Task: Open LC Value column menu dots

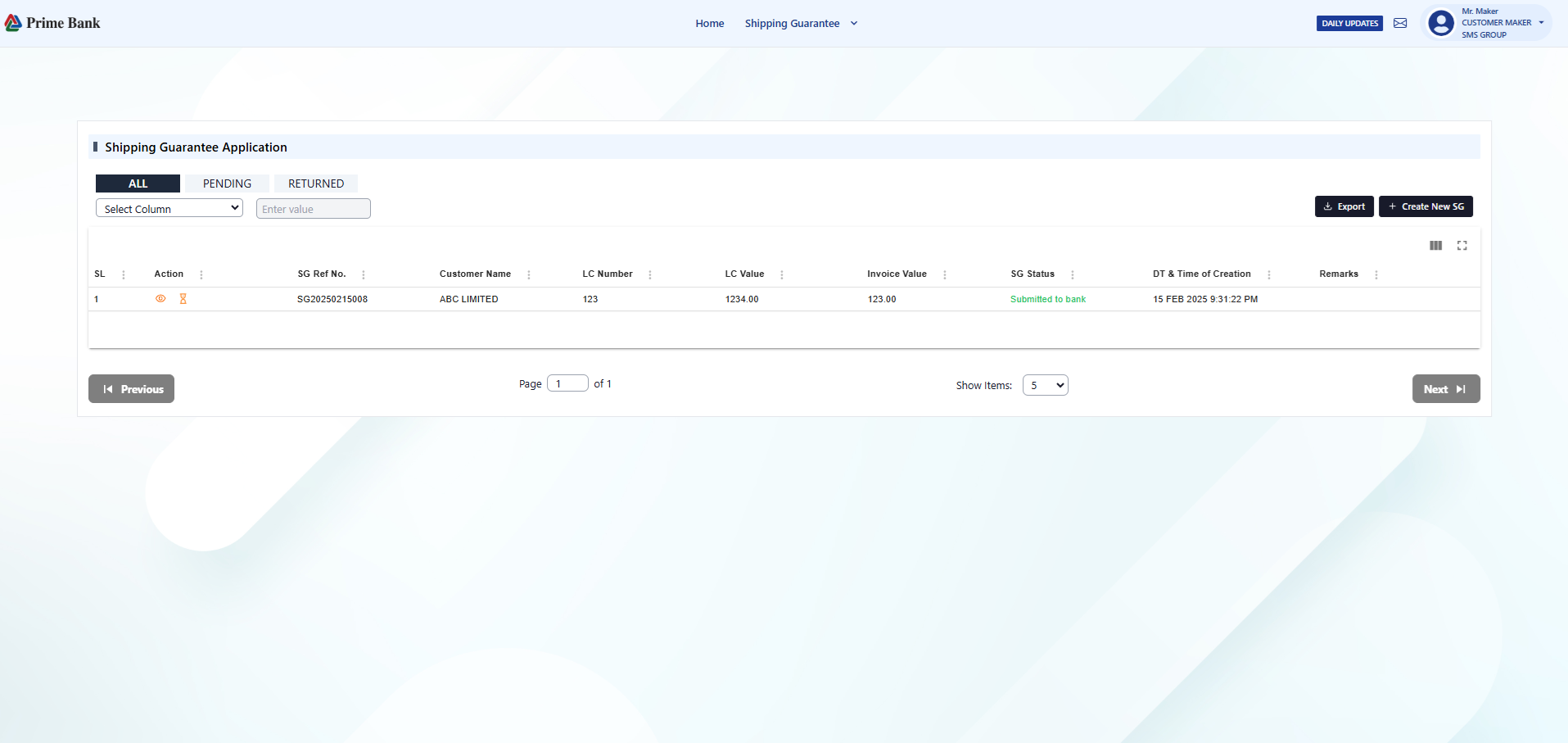Action: [782, 274]
